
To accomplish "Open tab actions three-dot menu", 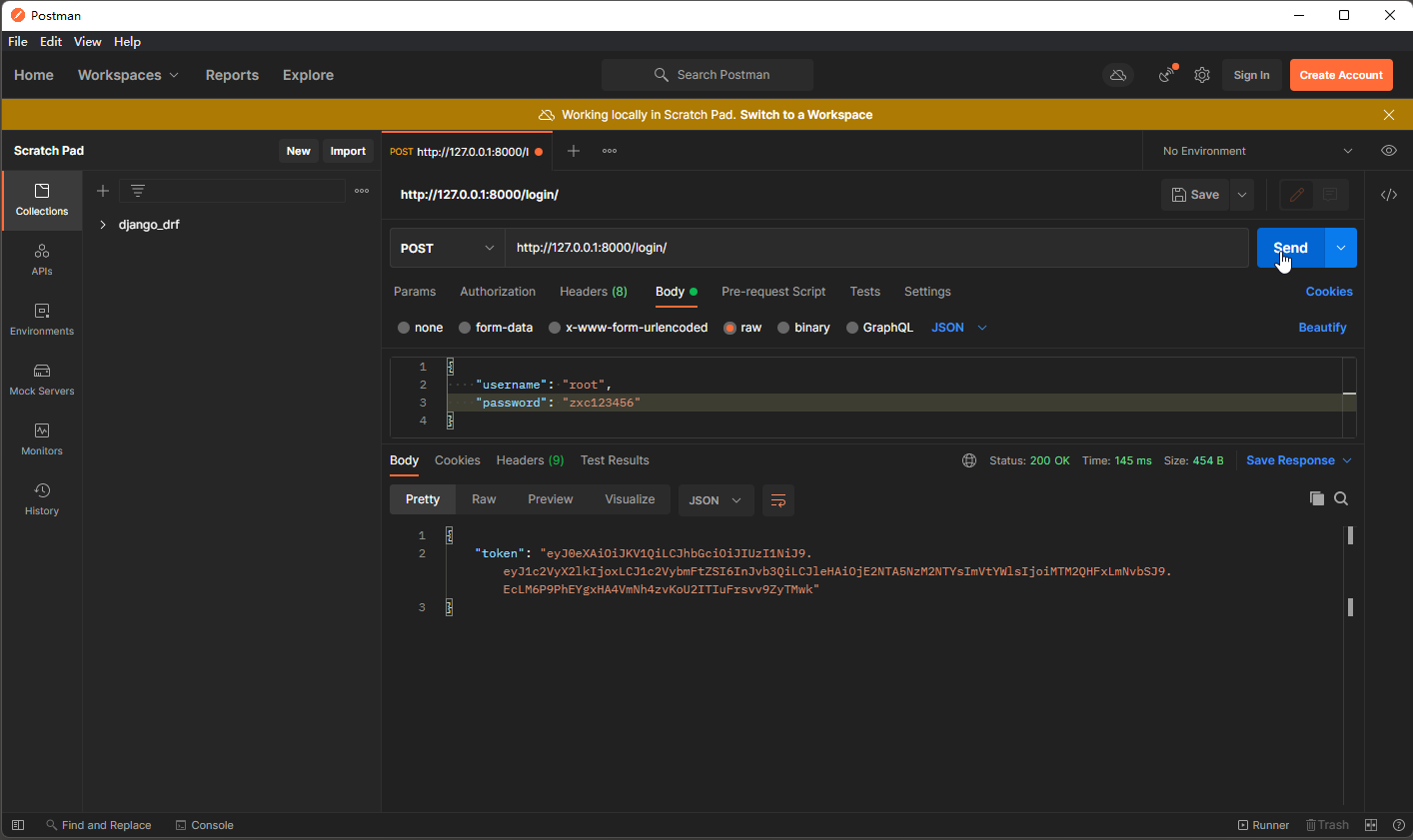I will [610, 151].
